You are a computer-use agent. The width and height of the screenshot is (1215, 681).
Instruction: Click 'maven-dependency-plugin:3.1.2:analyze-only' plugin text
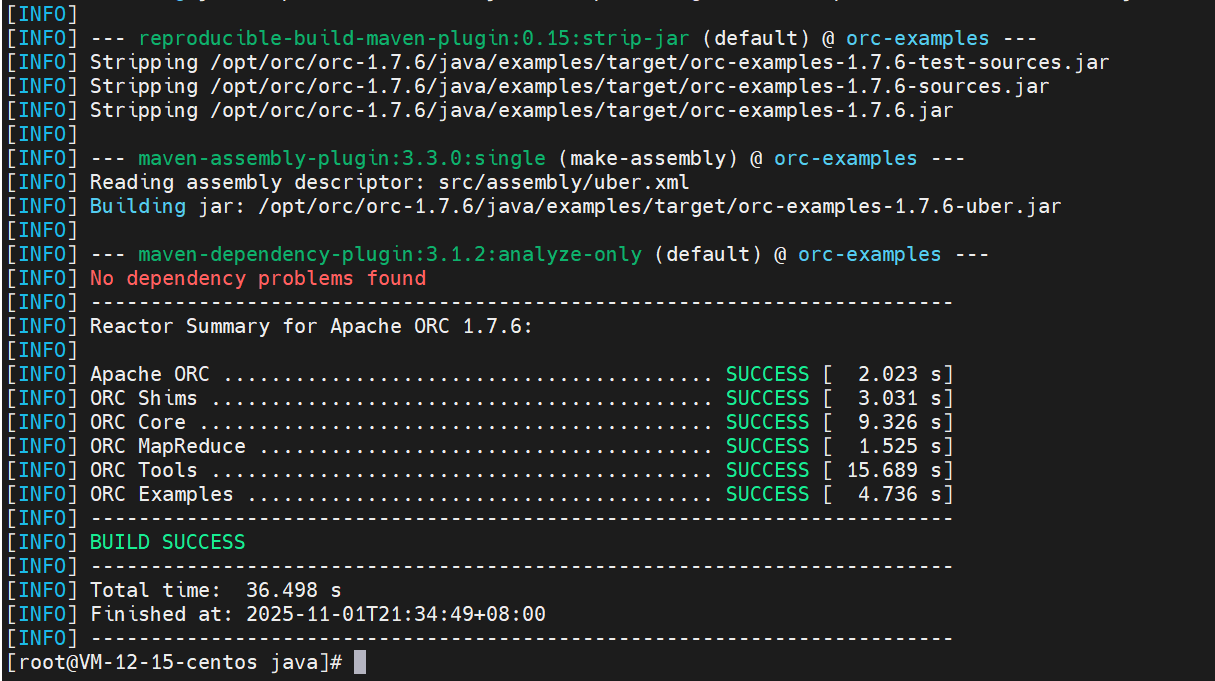(x=390, y=254)
